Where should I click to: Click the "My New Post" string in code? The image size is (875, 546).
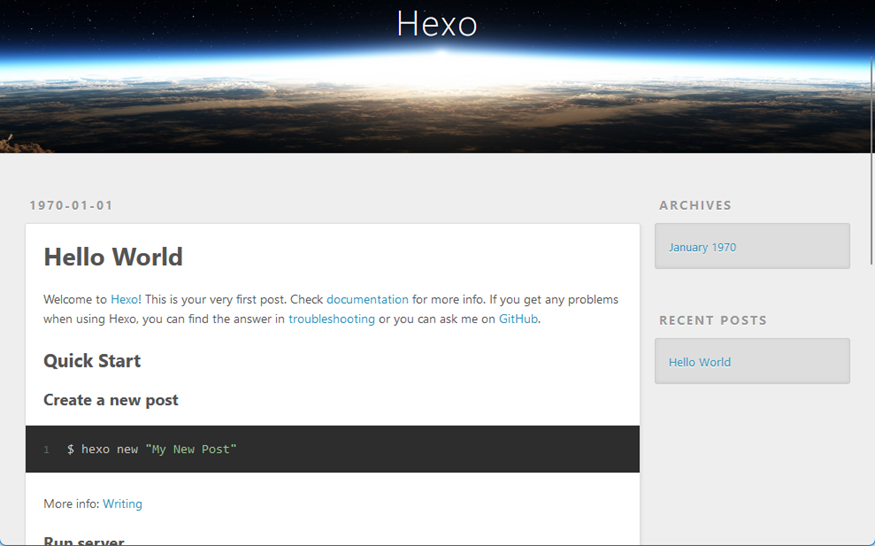pyautogui.click(x=191, y=449)
